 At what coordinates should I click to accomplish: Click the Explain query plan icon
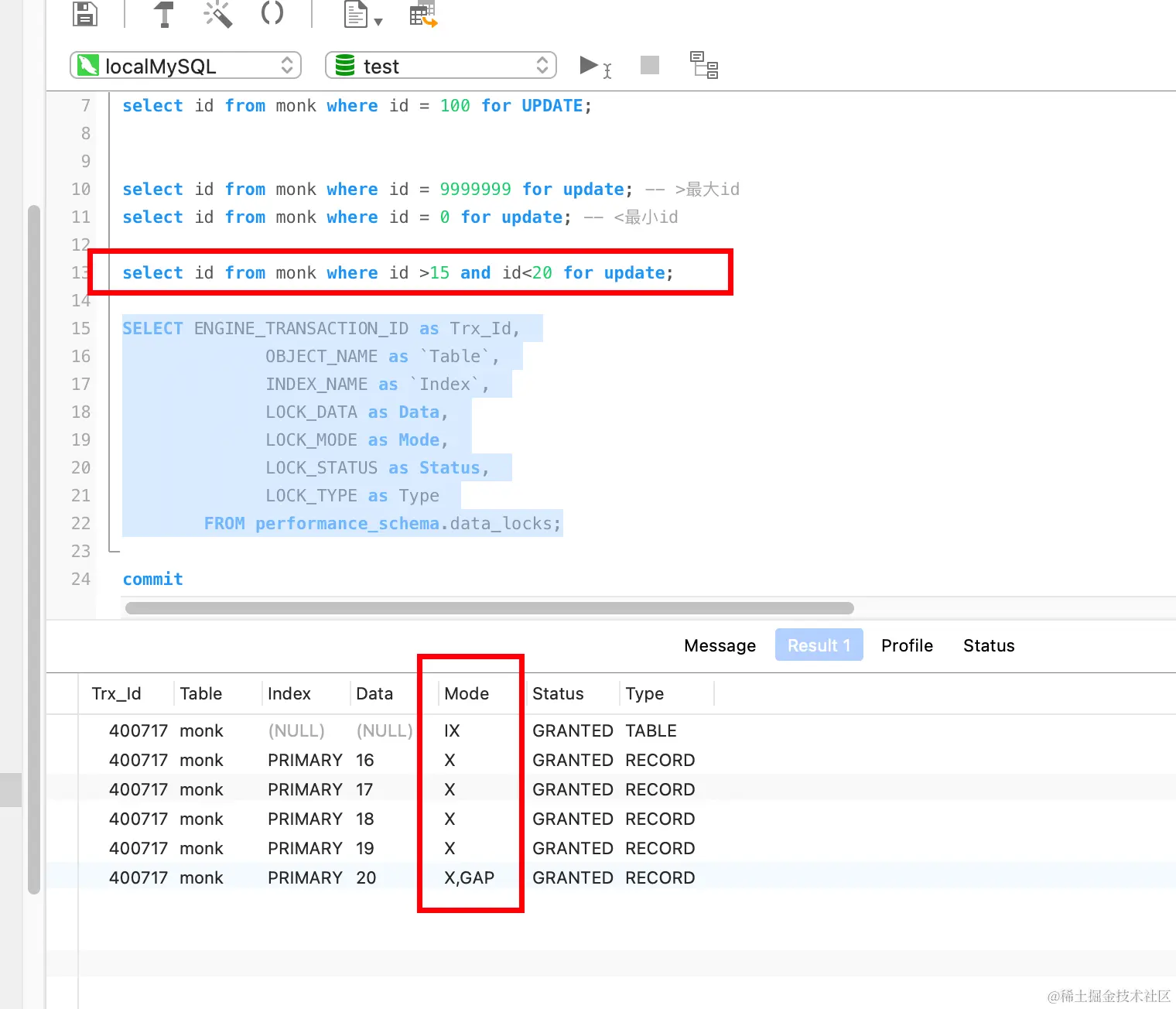pyautogui.click(x=704, y=65)
